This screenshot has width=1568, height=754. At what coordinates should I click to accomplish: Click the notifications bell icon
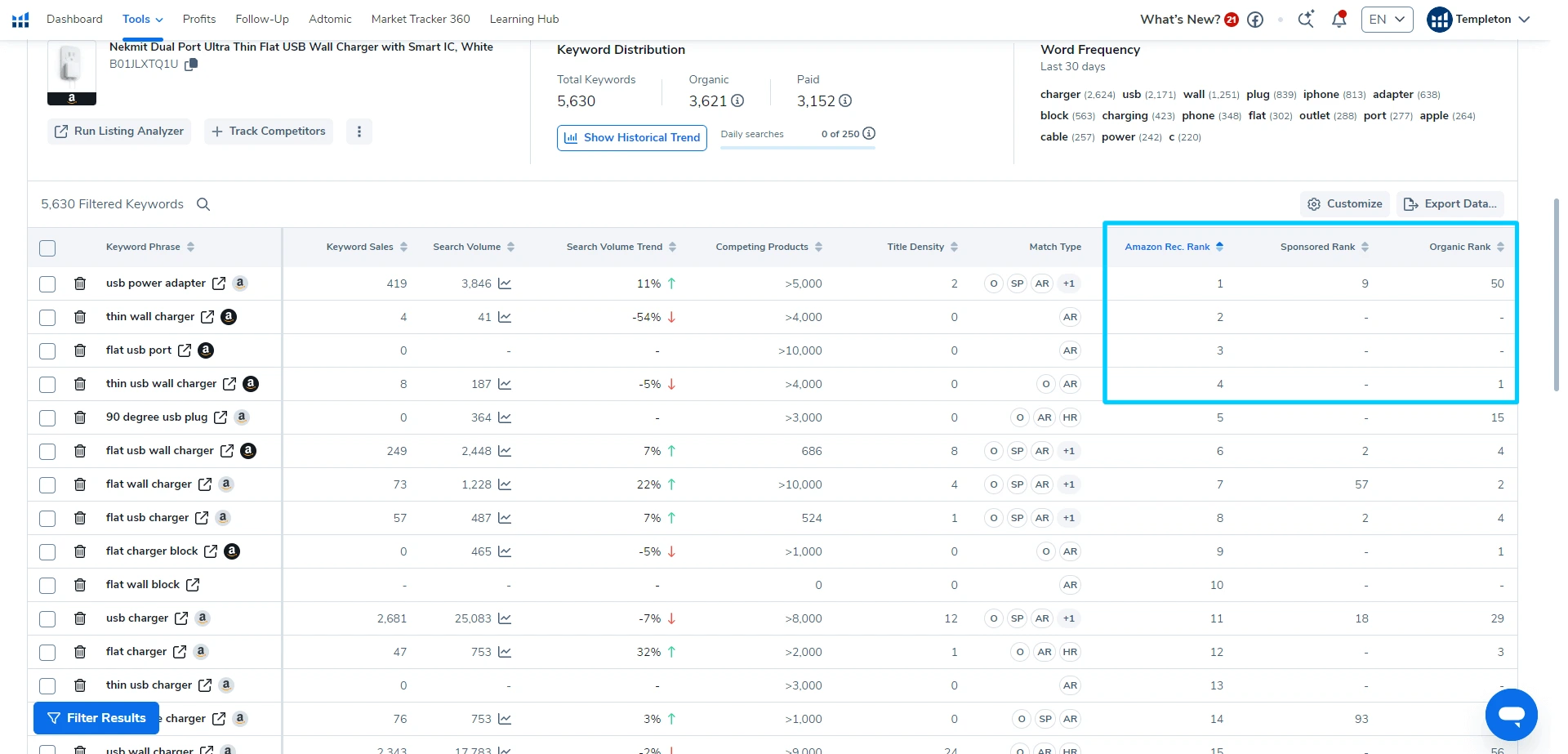pyautogui.click(x=1339, y=20)
